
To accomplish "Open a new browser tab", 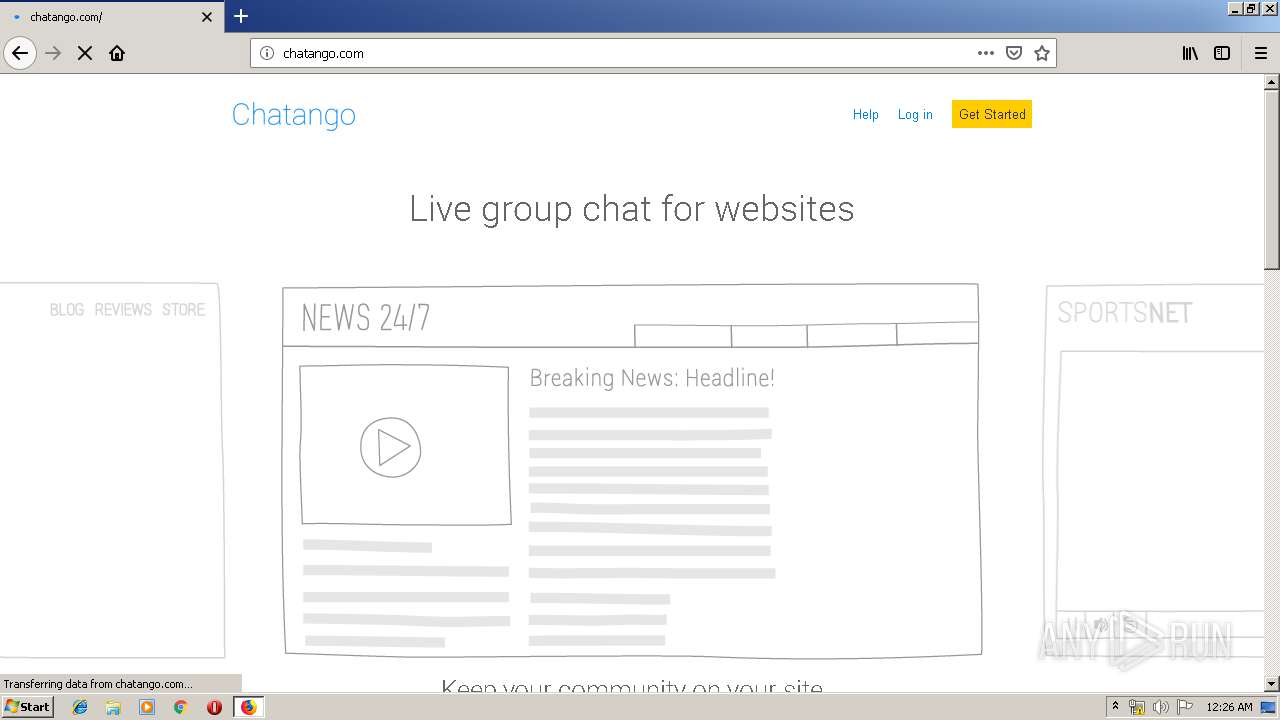I will [241, 16].
